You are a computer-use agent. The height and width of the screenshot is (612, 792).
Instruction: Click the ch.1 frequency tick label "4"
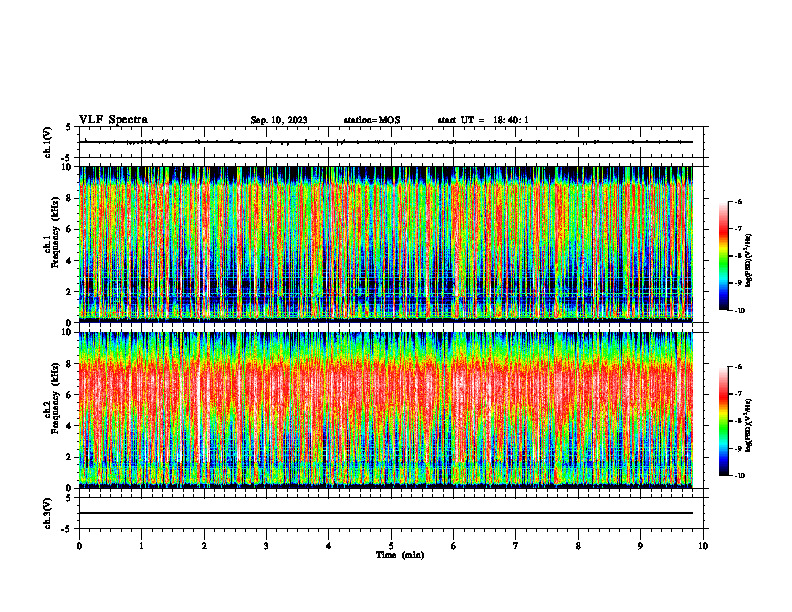[70, 261]
